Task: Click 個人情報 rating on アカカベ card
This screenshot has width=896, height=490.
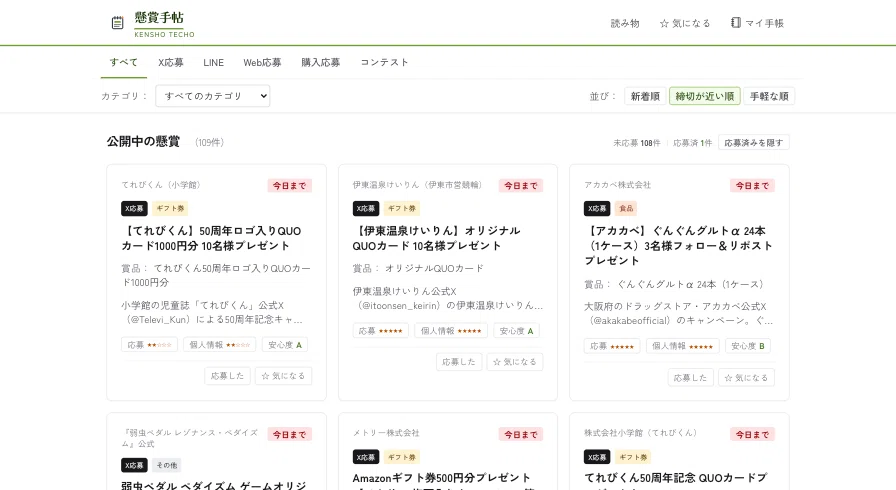Action: (683, 346)
